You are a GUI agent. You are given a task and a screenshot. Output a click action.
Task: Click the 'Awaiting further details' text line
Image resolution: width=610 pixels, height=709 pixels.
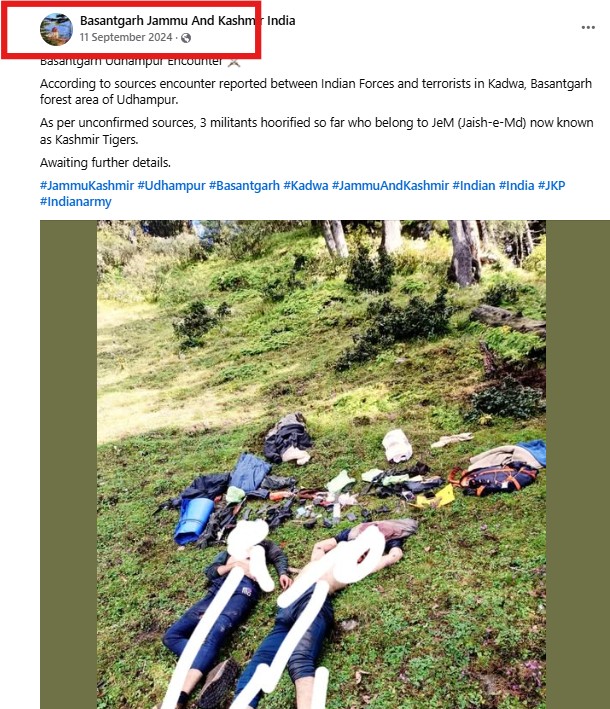(x=105, y=163)
